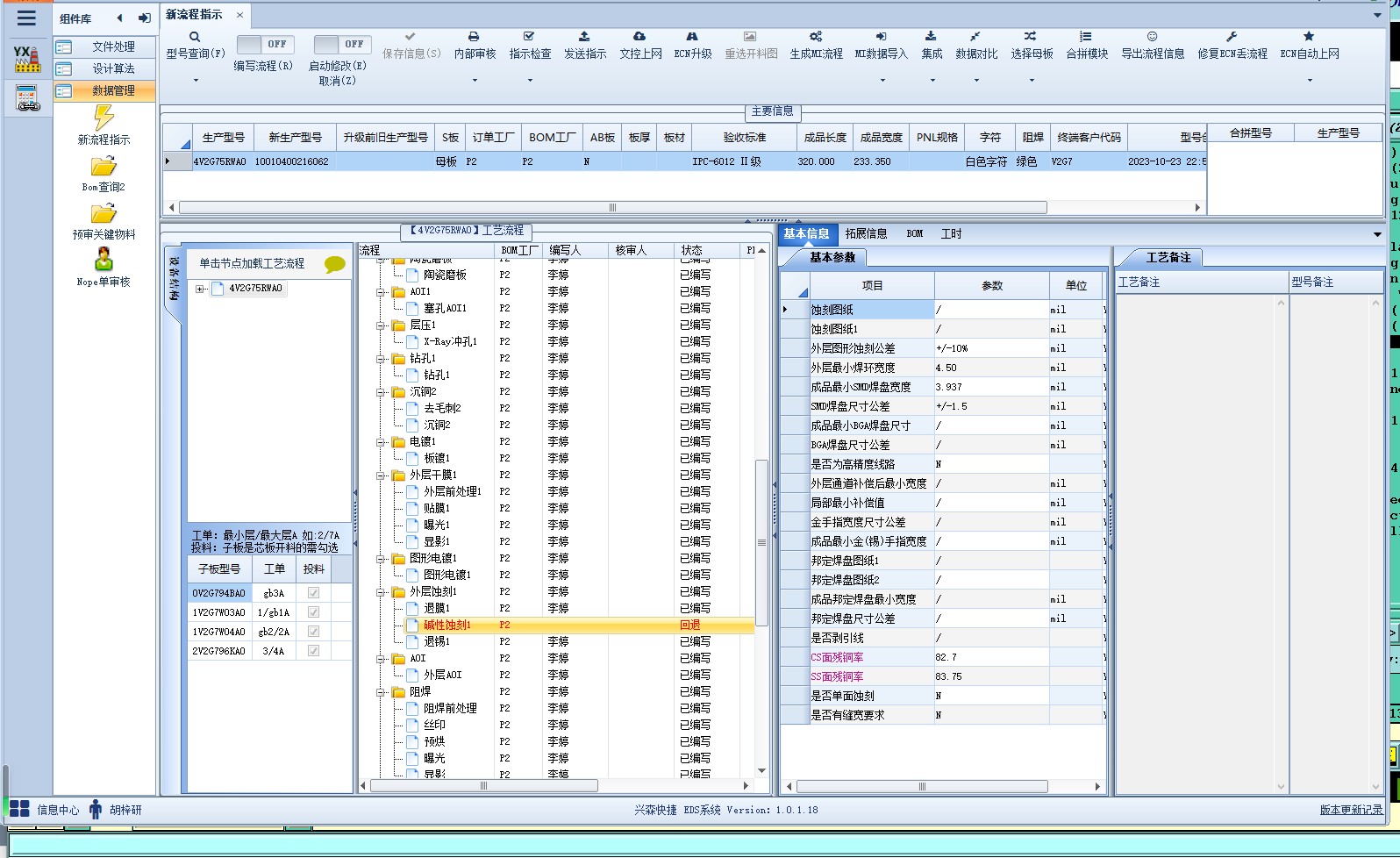Click 生成MI流程 gears icon

pos(816,37)
